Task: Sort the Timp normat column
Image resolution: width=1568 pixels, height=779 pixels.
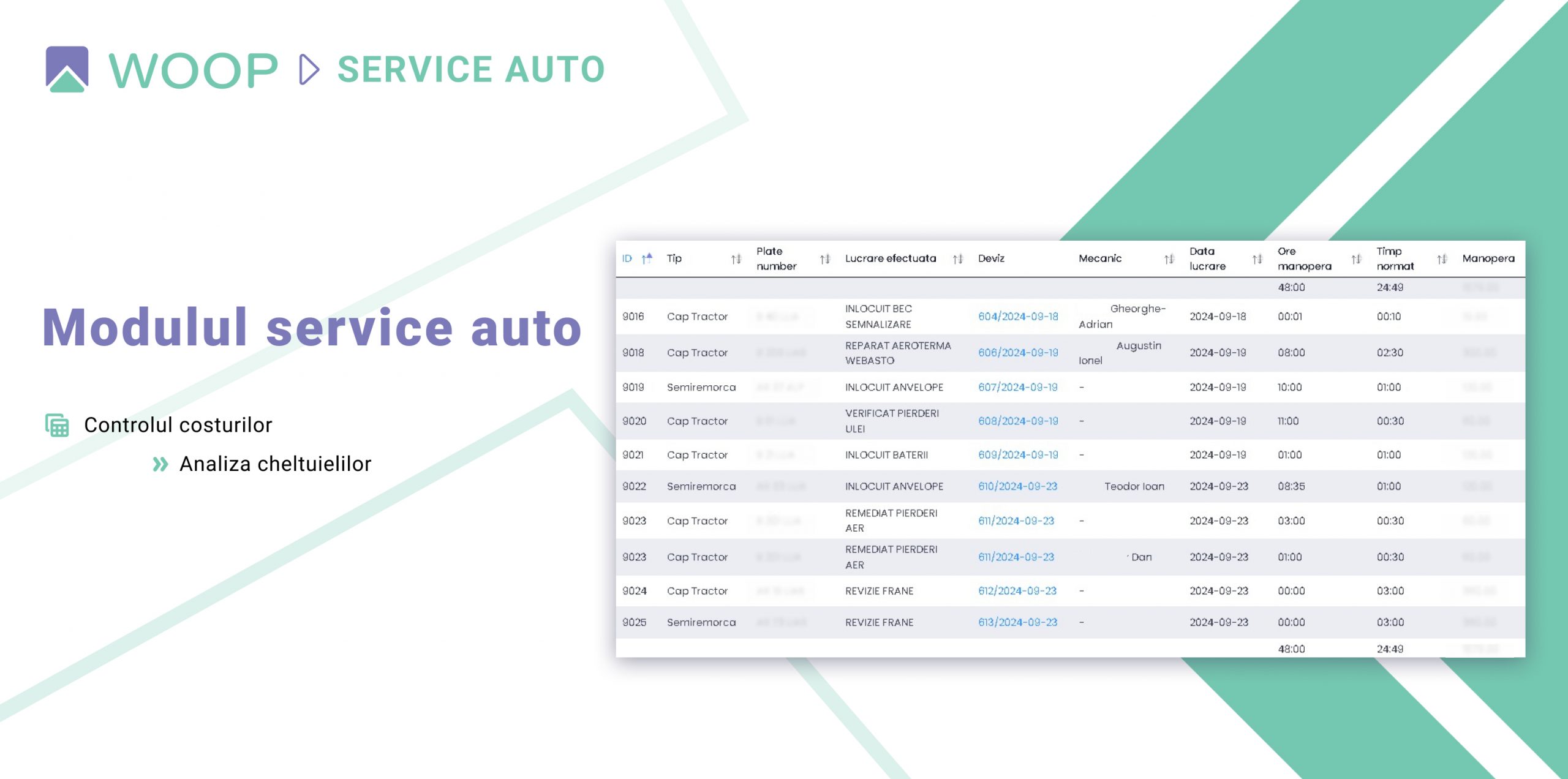Action: click(x=1442, y=259)
